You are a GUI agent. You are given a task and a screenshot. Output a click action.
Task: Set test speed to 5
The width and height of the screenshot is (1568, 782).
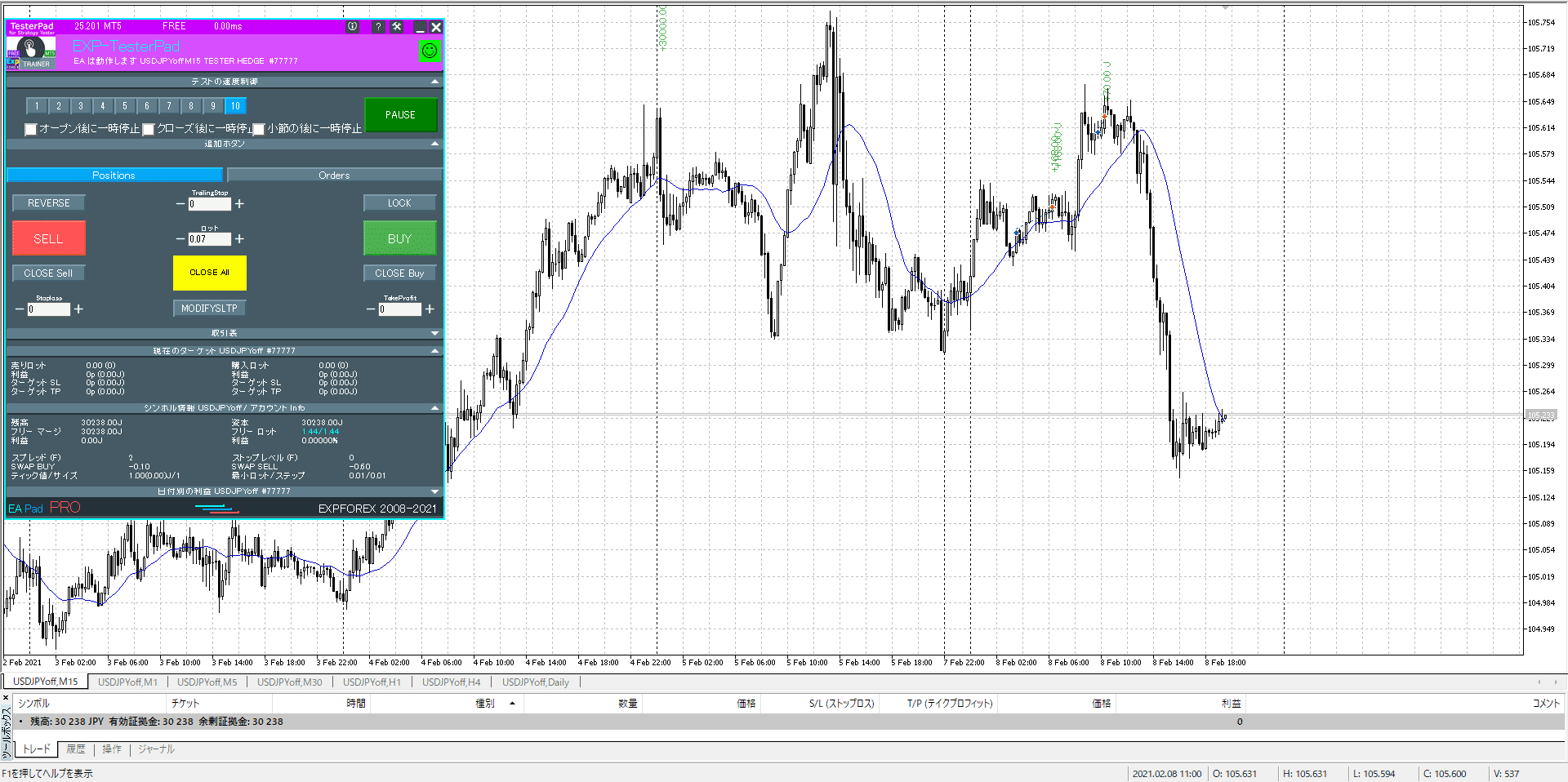tap(125, 106)
